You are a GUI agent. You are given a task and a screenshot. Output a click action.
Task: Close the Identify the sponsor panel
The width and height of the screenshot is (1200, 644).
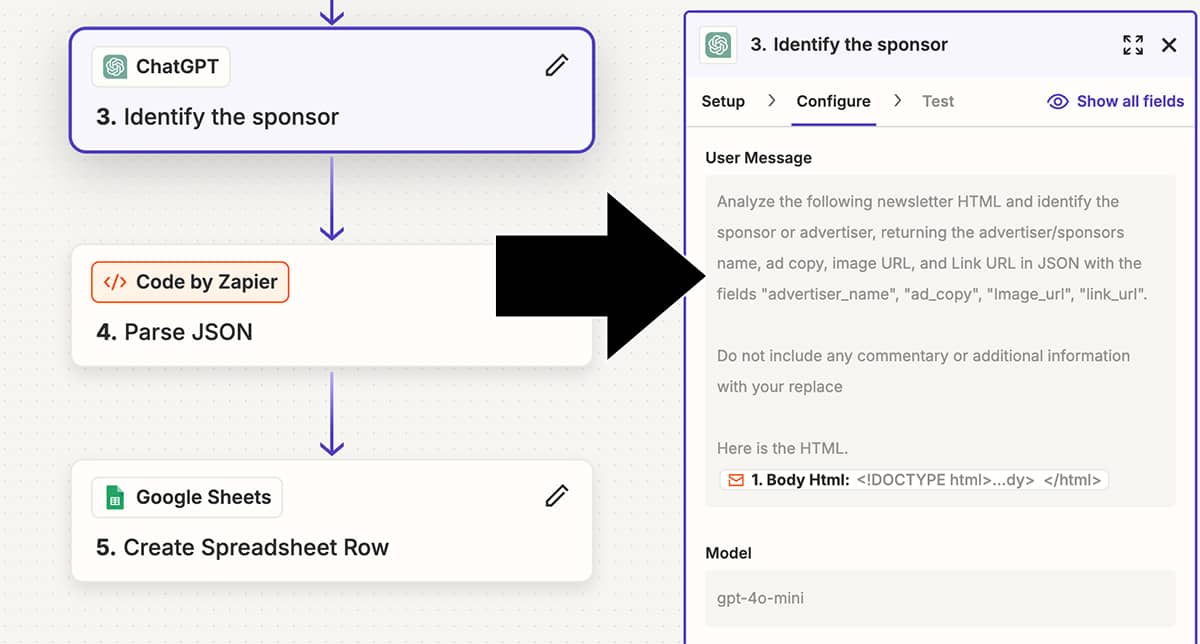pyautogui.click(x=1169, y=45)
